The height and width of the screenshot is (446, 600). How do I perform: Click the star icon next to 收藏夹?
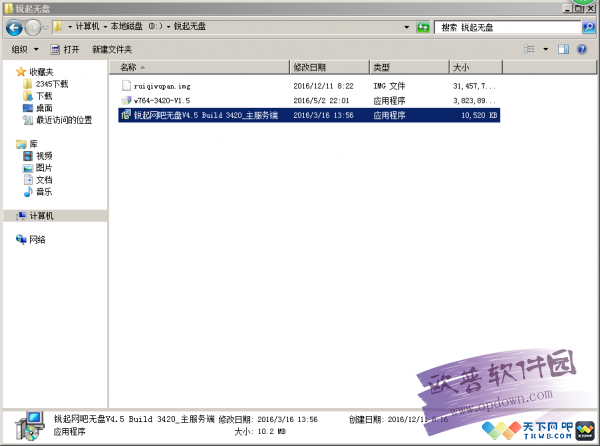pos(21,72)
